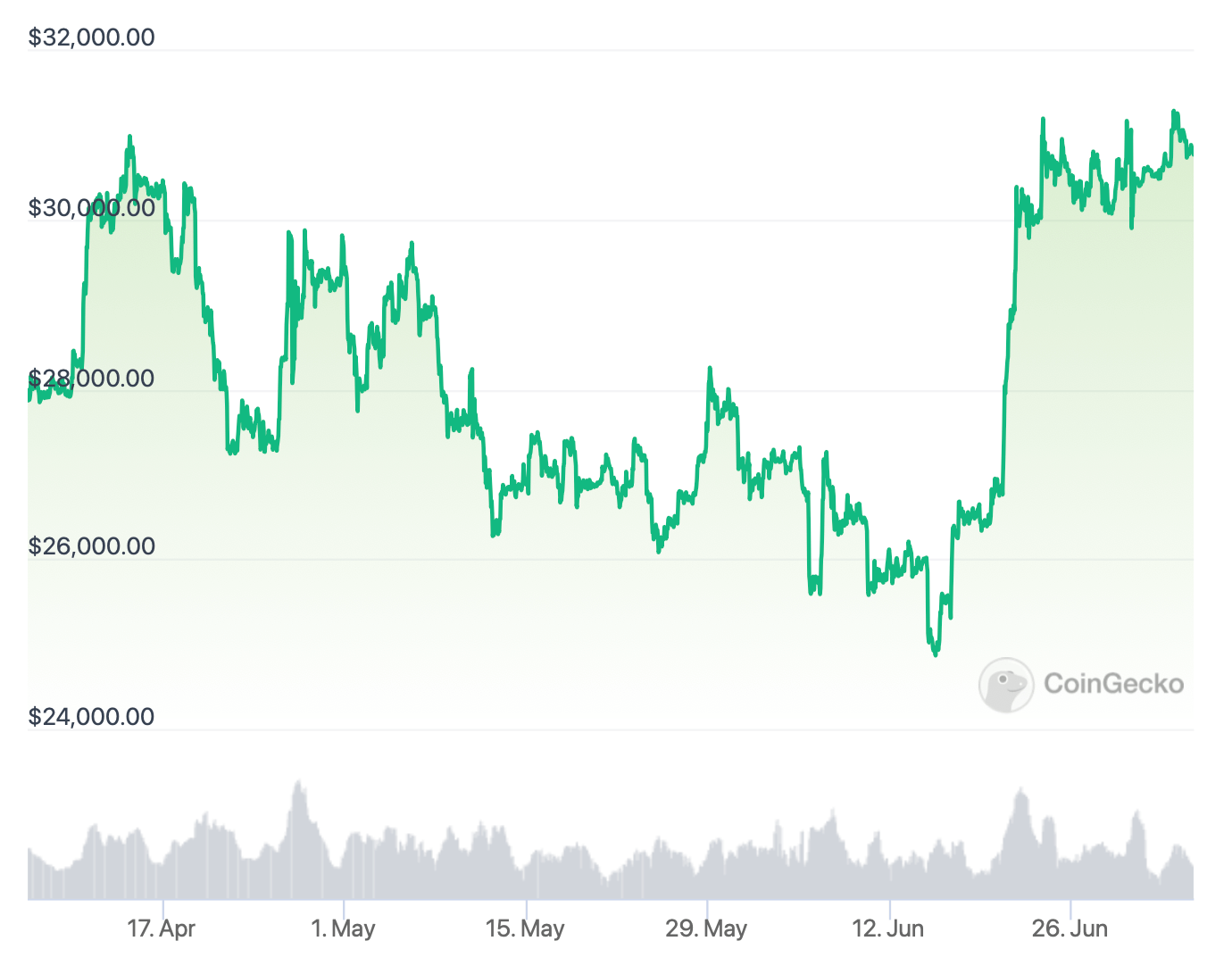This screenshot has width=1232, height=966.
Task: Click the CoinGecko gecko logo icon
Action: [x=1006, y=685]
